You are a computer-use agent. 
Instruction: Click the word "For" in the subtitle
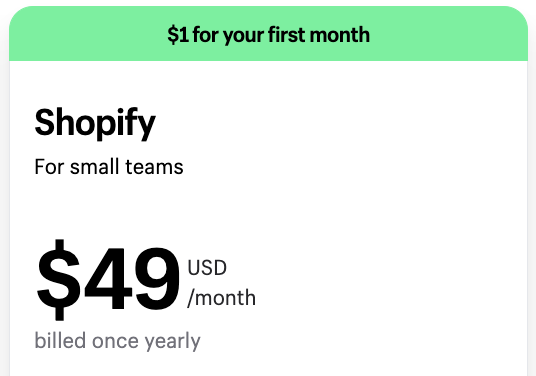click(x=49, y=167)
